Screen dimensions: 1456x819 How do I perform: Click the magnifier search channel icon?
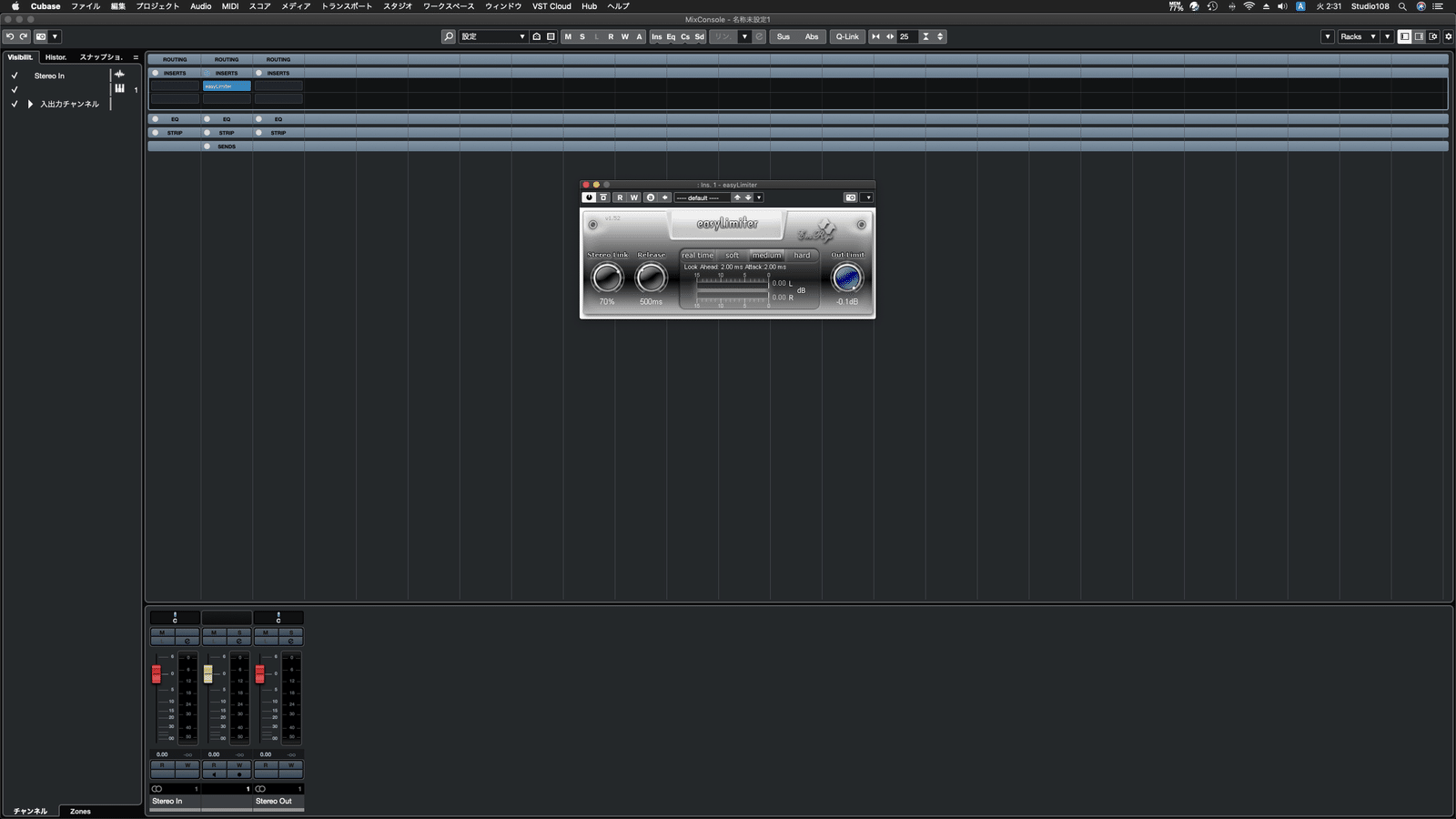point(449,36)
